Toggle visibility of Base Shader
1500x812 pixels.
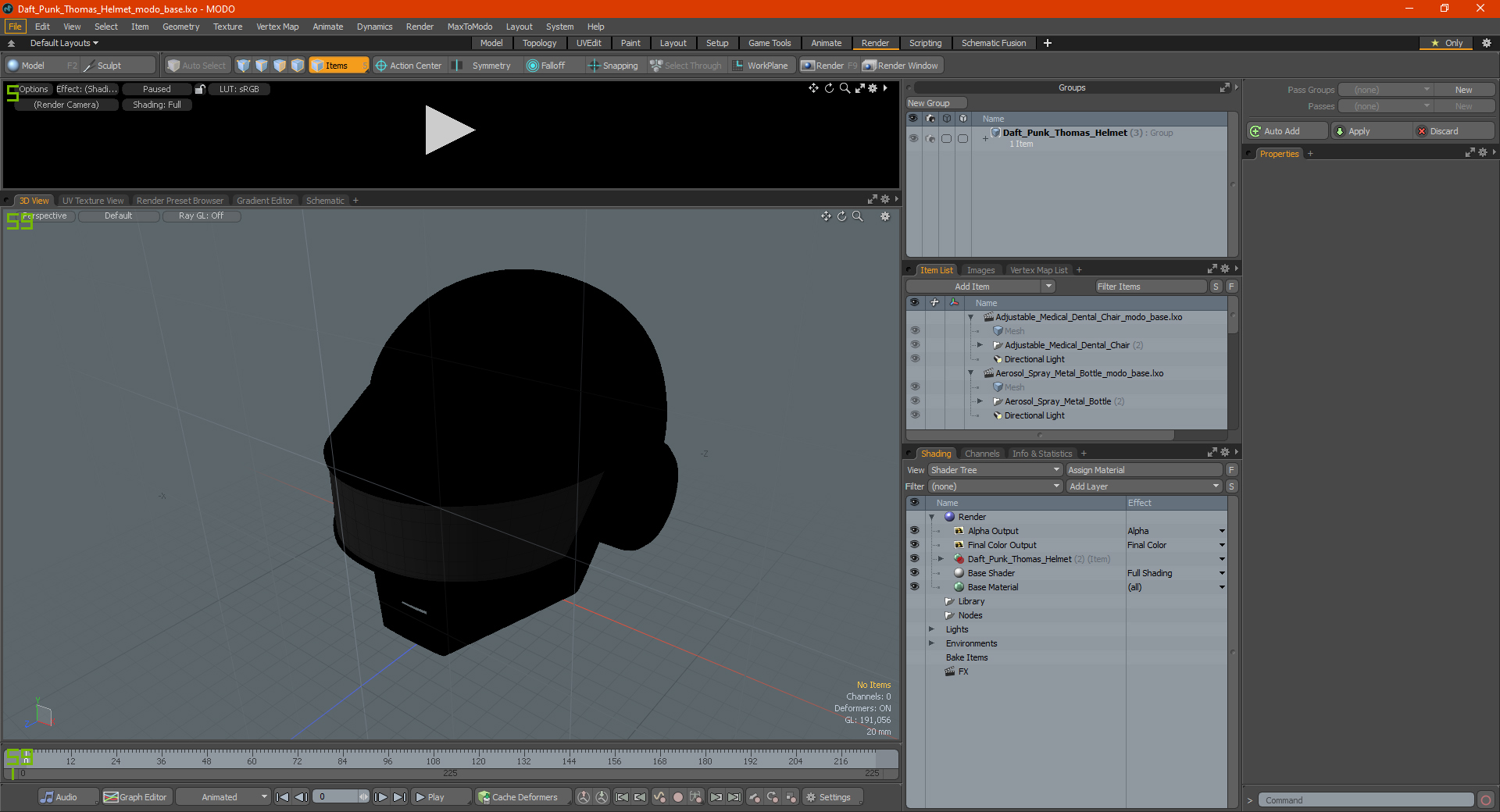[914, 573]
